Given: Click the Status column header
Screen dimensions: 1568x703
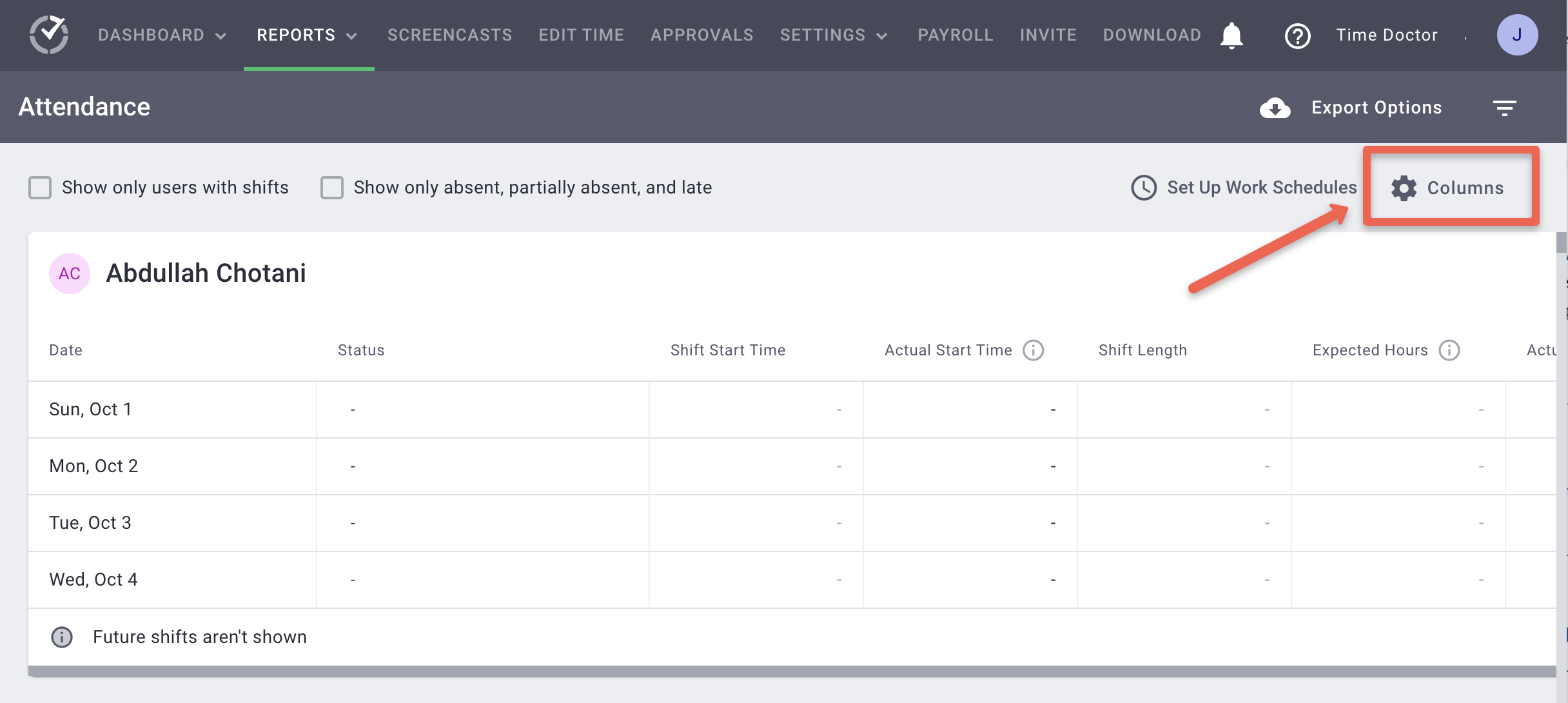Looking at the screenshot, I should coord(361,350).
